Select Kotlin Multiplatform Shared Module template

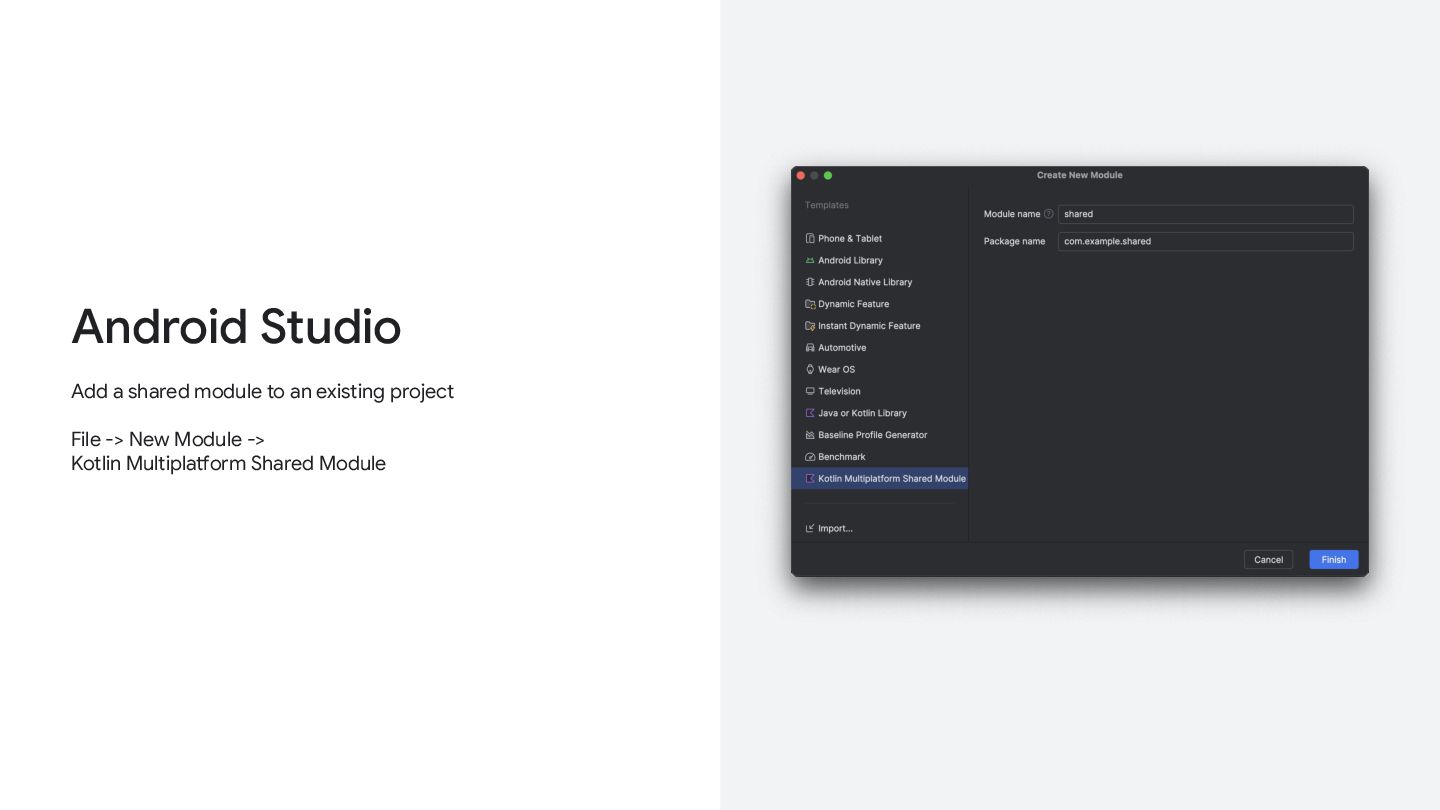[x=879, y=479]
